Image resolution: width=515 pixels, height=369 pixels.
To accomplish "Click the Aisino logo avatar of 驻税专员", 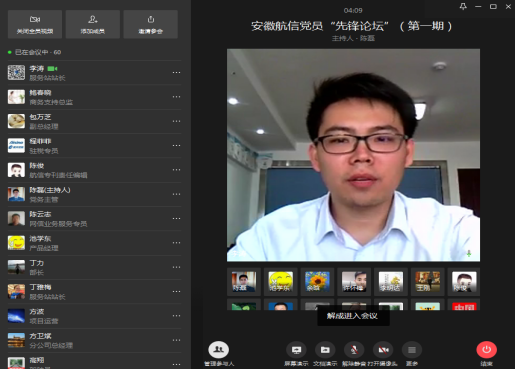I will point(16,145).
